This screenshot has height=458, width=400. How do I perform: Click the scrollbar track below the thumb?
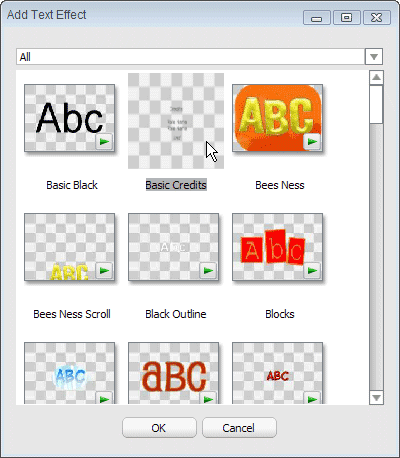[x=376, y=257]
